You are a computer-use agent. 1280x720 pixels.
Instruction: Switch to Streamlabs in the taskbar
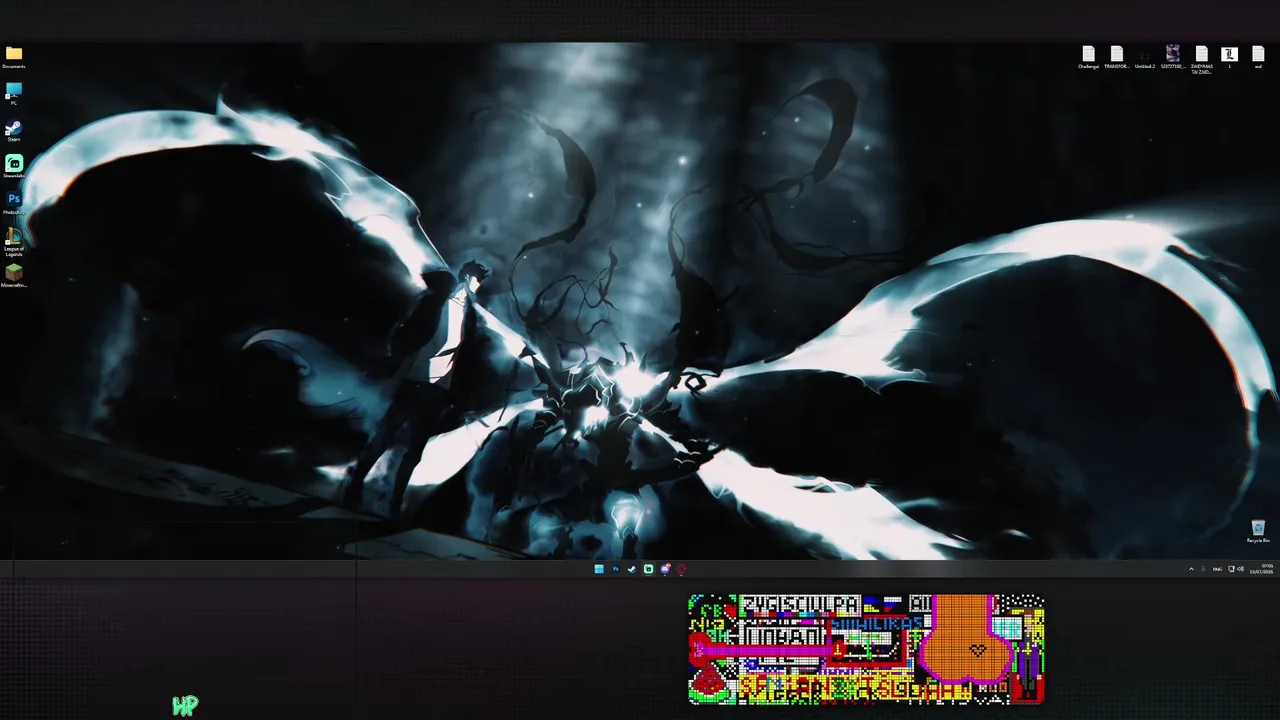tap(648, 569)
